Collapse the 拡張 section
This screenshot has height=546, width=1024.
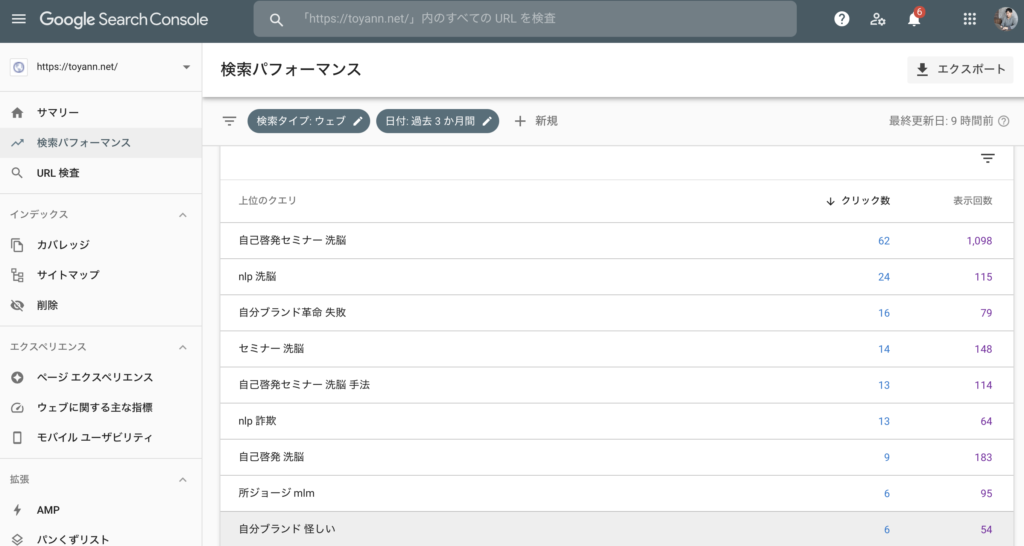[182, 480]
